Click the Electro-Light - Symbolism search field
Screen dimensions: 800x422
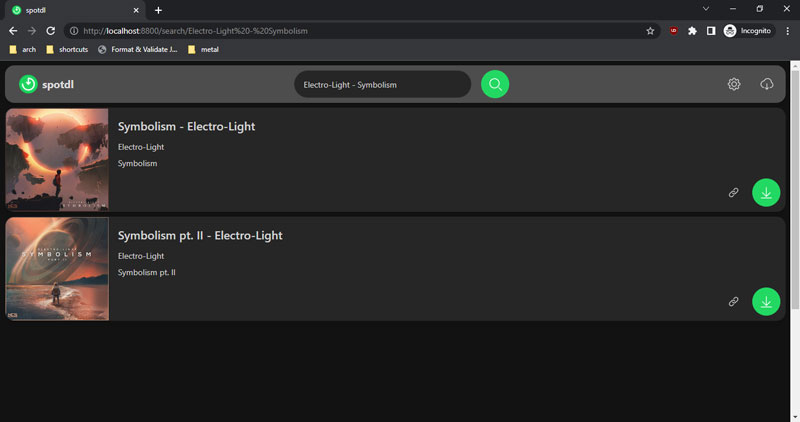click(380, 84)
